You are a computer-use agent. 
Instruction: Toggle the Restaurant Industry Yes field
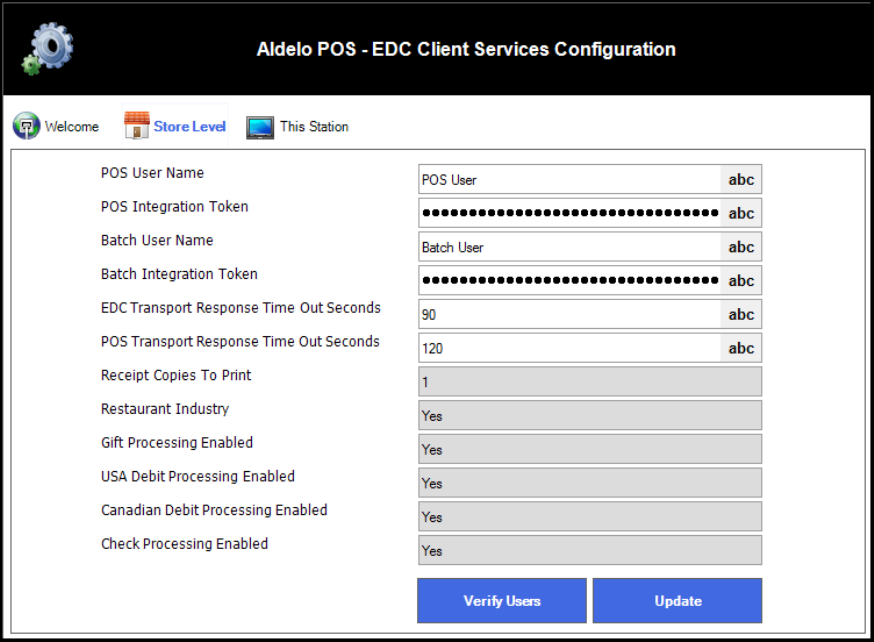click(x=590, y=415)
